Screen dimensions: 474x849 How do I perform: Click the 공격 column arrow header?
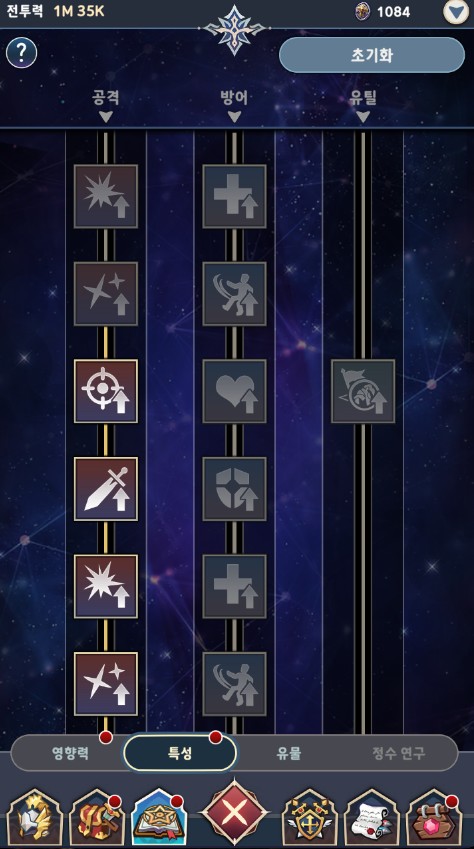[x=106, y=105]
